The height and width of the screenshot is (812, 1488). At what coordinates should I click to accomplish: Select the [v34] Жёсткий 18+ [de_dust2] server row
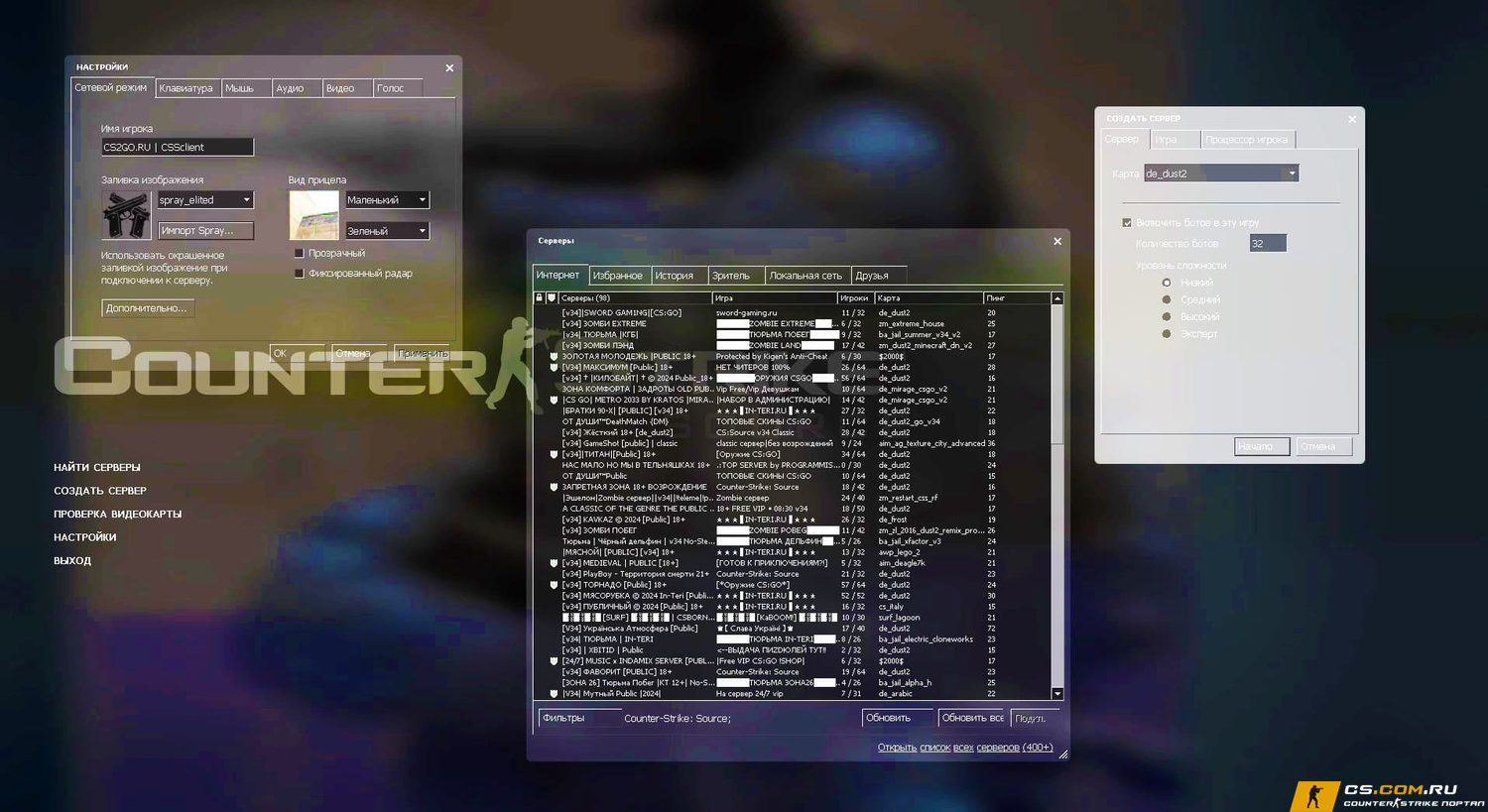[793, 432]
